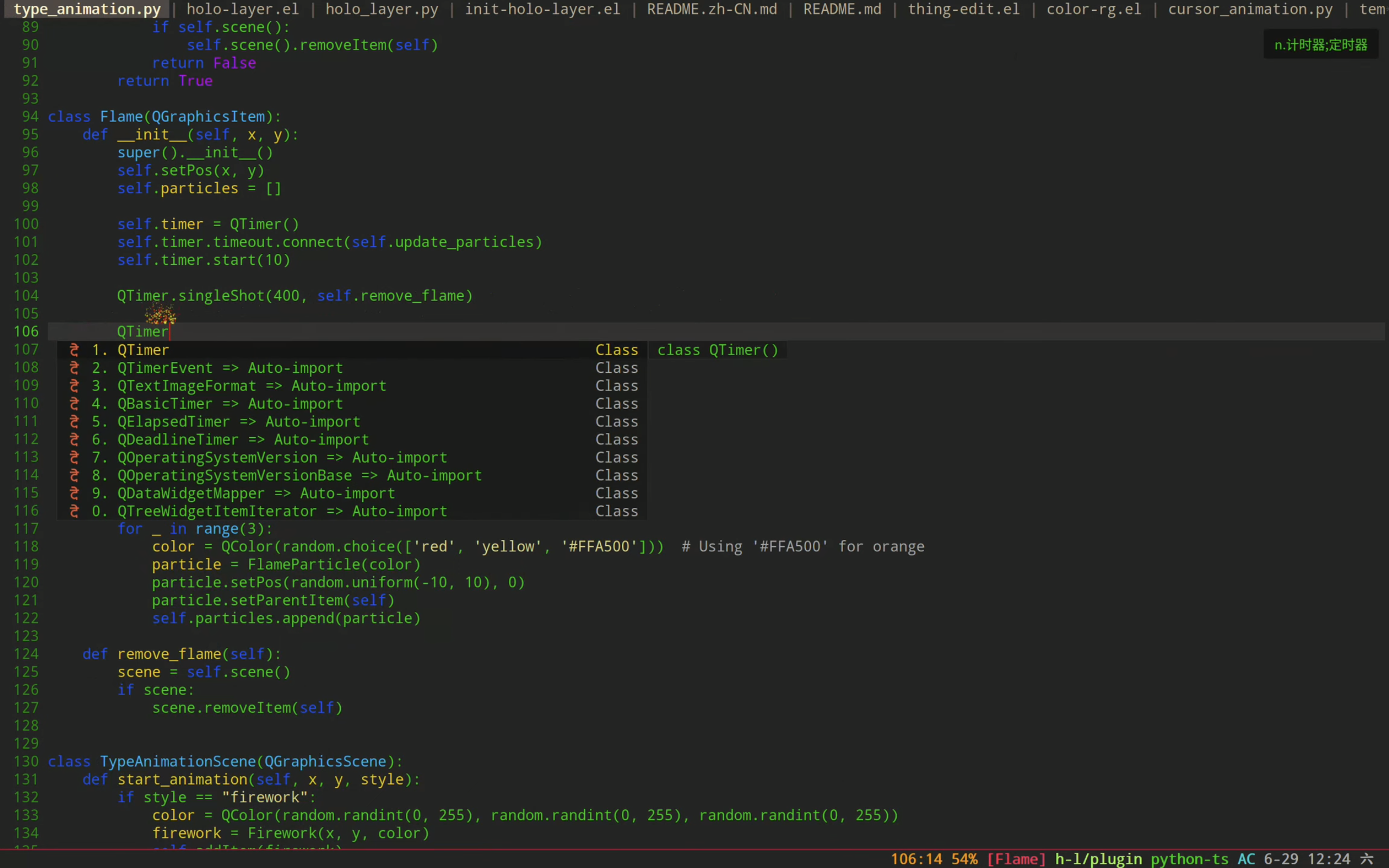Image resolution: width=1389 pixels, height=868 pixels.
Task: Click the icon beside QBasicTimer completion
Action: click(x=74, y=404)
